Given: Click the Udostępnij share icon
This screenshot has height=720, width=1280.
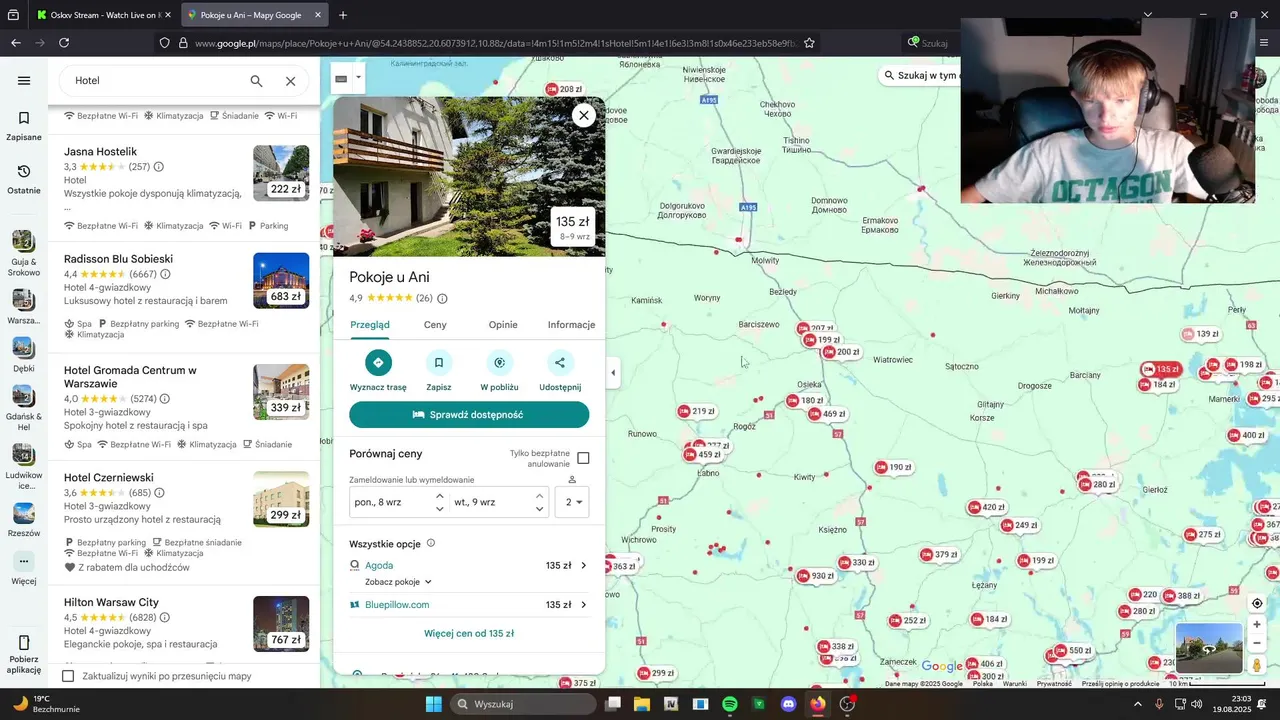Looking at the screenshot, I should pos(560,362).
